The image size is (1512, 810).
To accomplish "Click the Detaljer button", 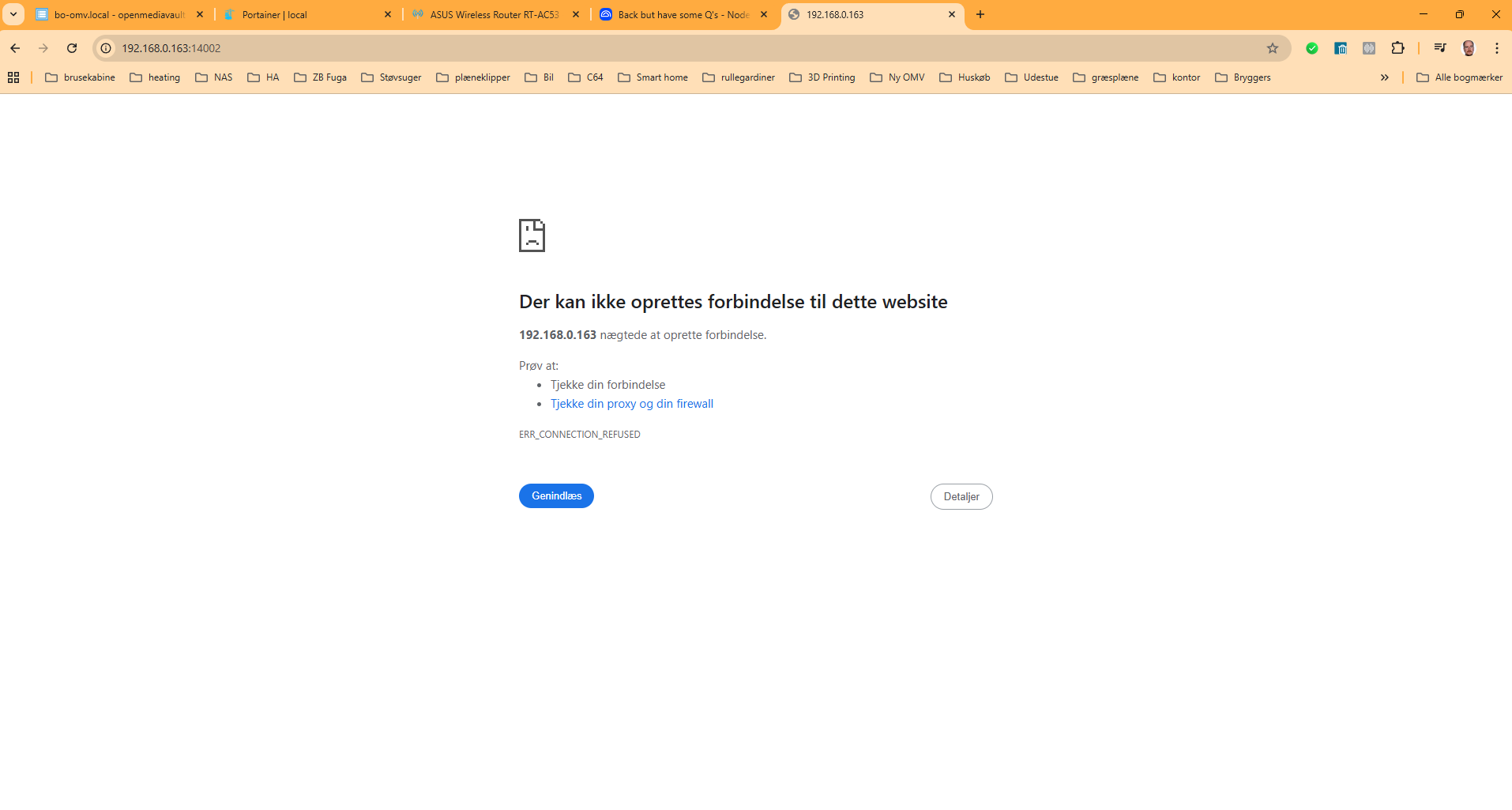I will 961,496.
